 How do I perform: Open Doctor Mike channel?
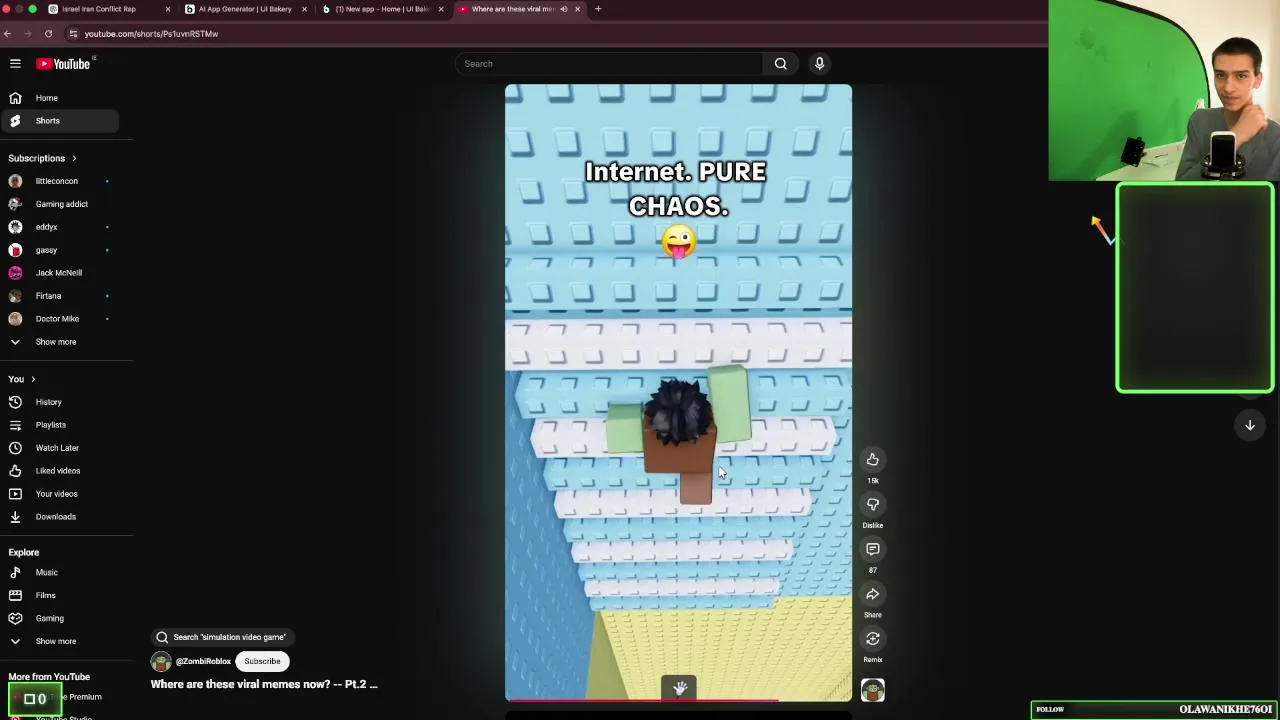click(60, 319)
